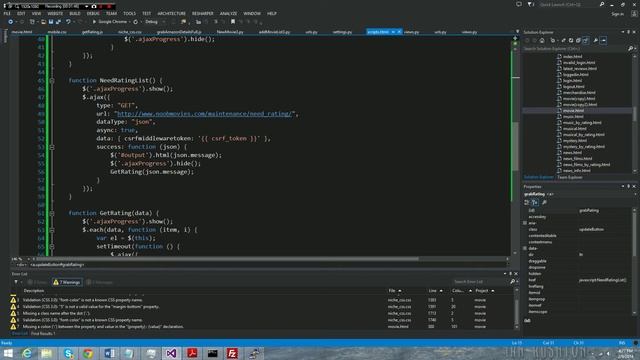
Task: Switch to the settings.py document tab
Action: (x=342, y=32)
